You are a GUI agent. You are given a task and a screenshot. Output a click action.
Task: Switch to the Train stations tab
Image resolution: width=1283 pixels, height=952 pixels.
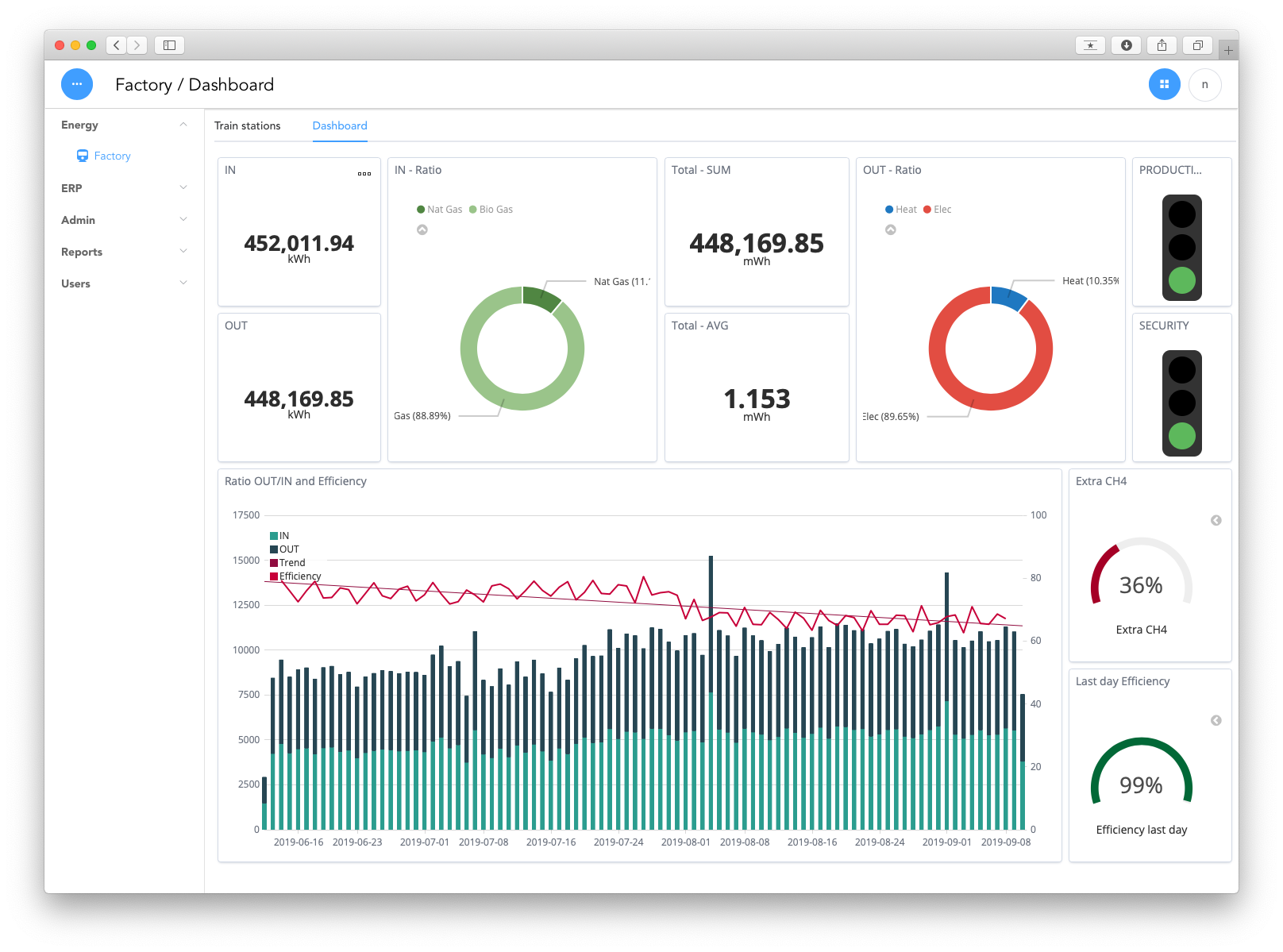click(248, 125)
